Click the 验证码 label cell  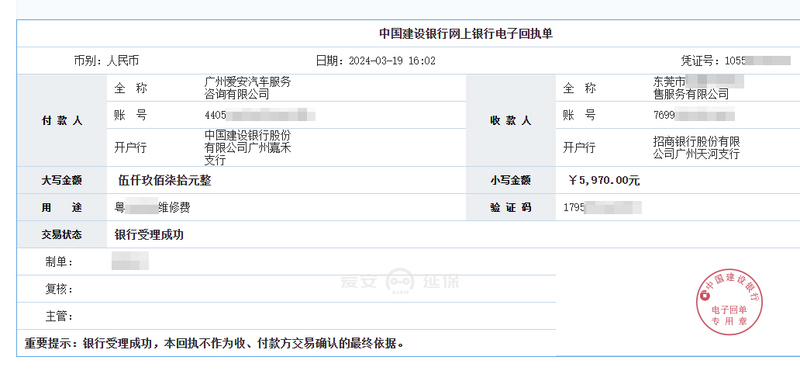511,208
